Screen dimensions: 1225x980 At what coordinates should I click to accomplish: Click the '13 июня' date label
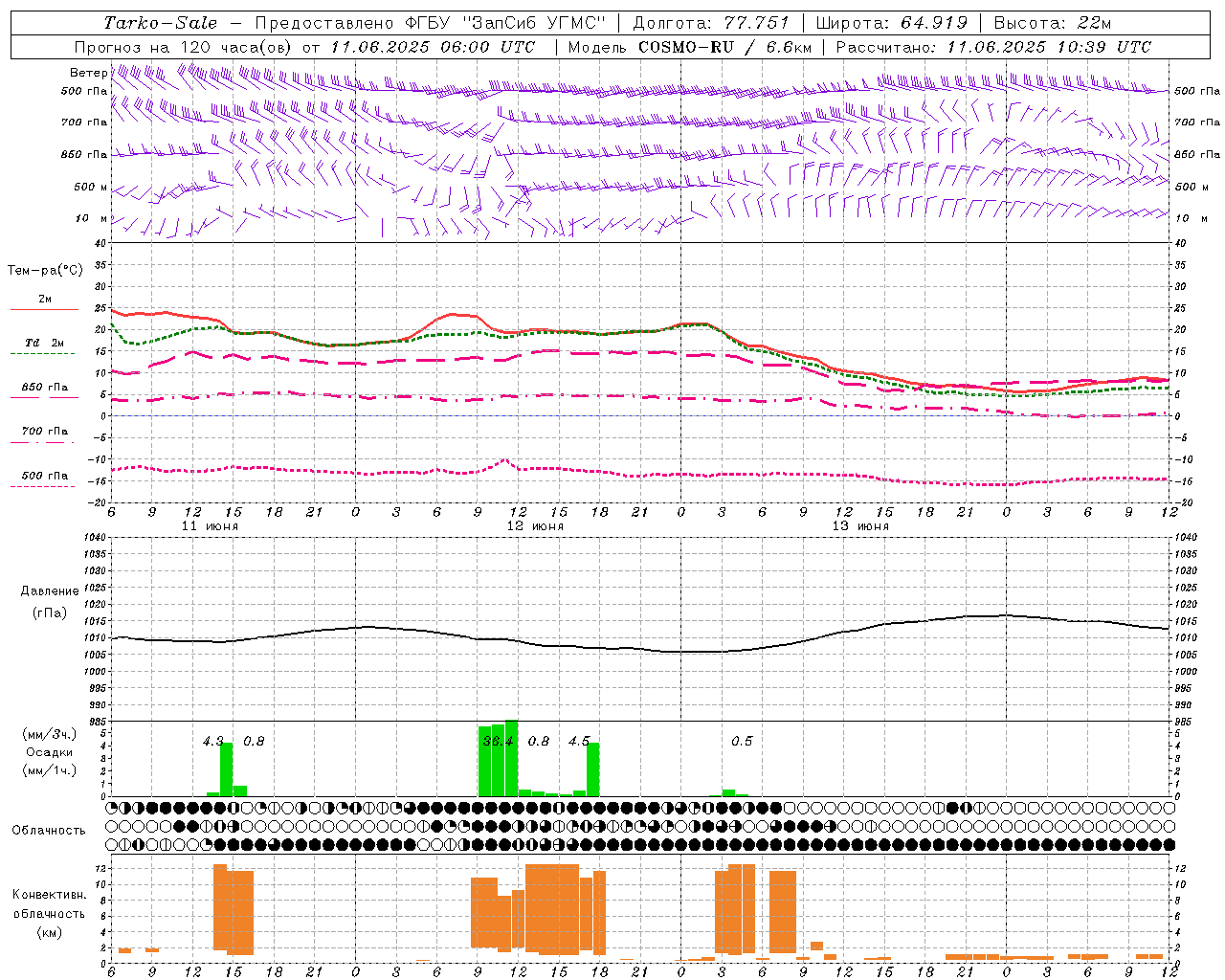click(860, 526)
